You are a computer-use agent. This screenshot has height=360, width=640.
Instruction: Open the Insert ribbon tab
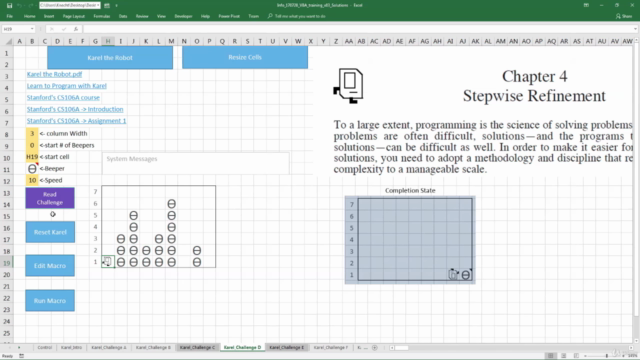coord(49,16)
